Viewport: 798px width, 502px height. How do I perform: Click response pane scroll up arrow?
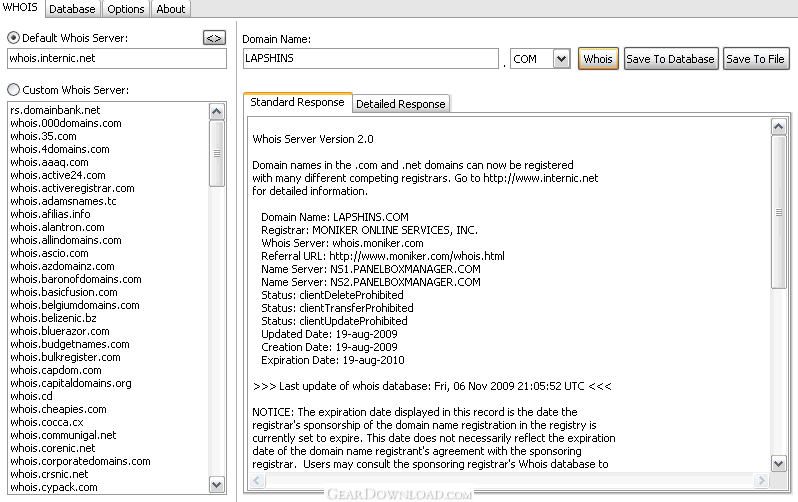[x=779, y=126]
